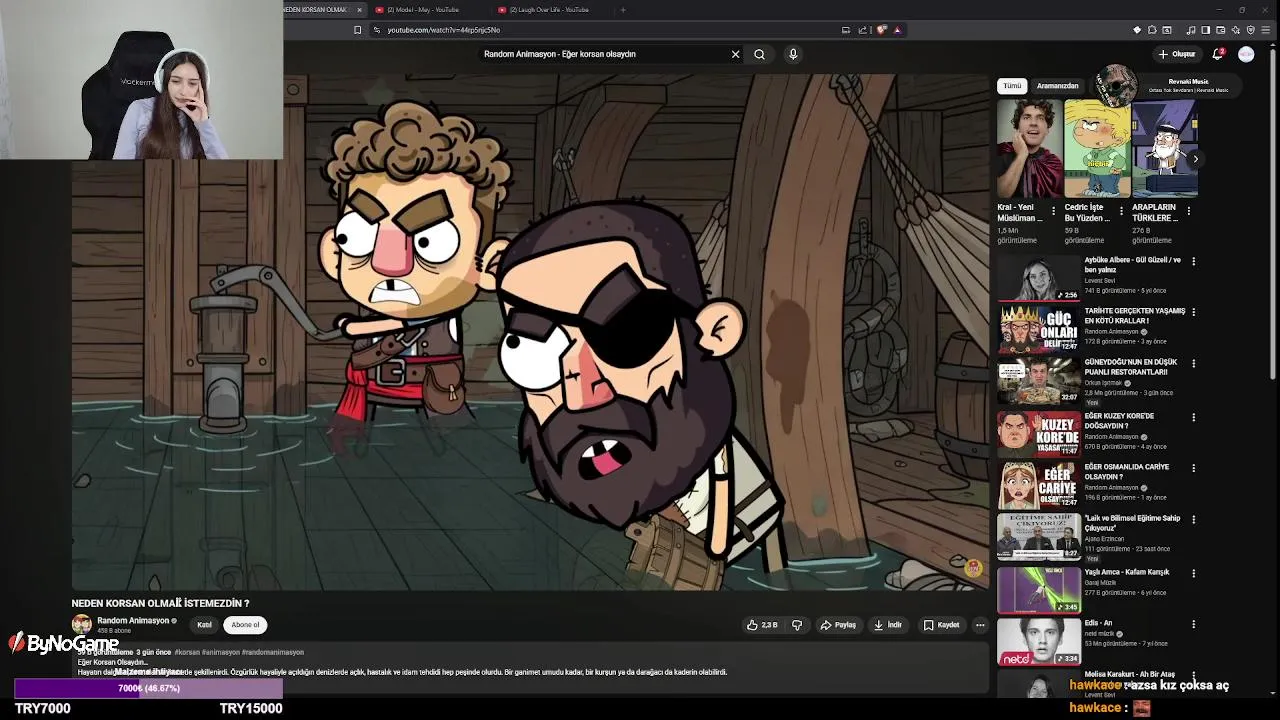
Task: Open the browser sidebar panel icon
Action: (1205, 30)
